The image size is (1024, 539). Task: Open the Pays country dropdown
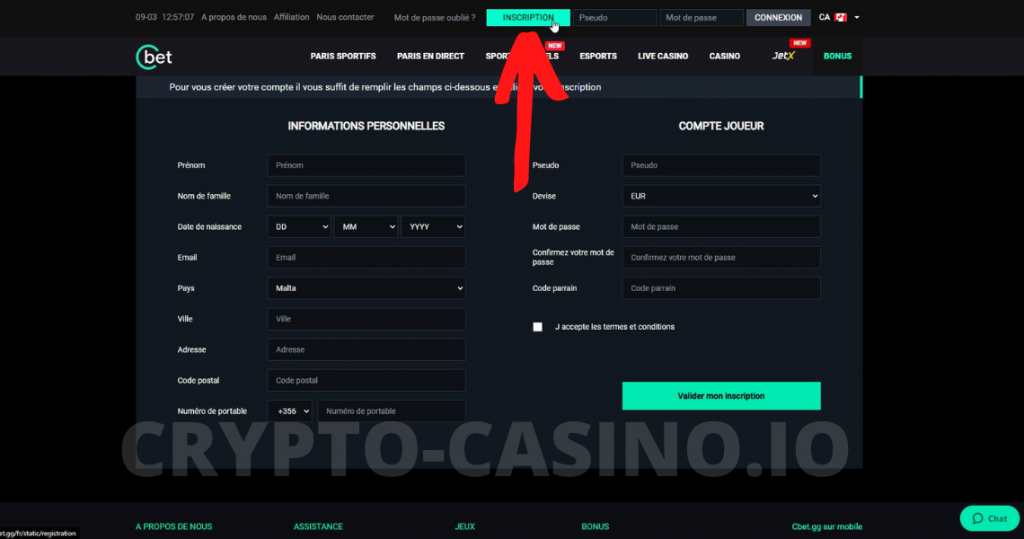click(x=366, y=288)
